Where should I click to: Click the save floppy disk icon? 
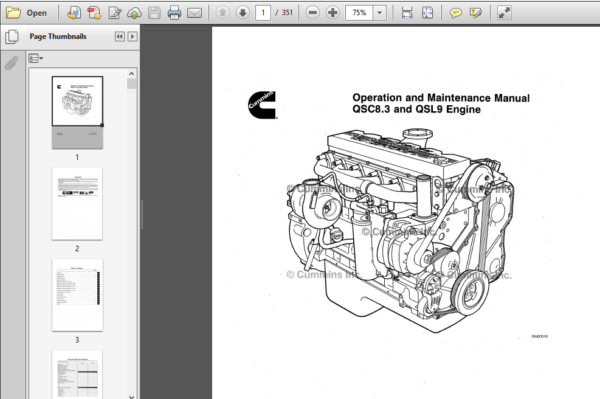154,13
